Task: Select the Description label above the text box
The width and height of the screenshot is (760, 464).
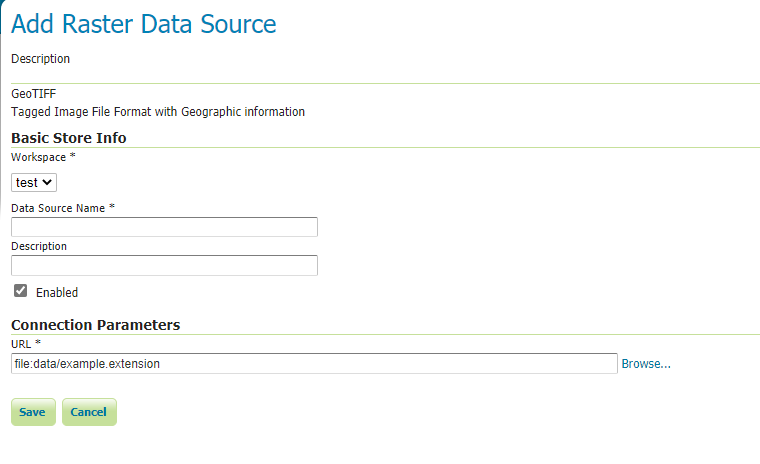Action: pyautogui.click(x=39, y=246)
